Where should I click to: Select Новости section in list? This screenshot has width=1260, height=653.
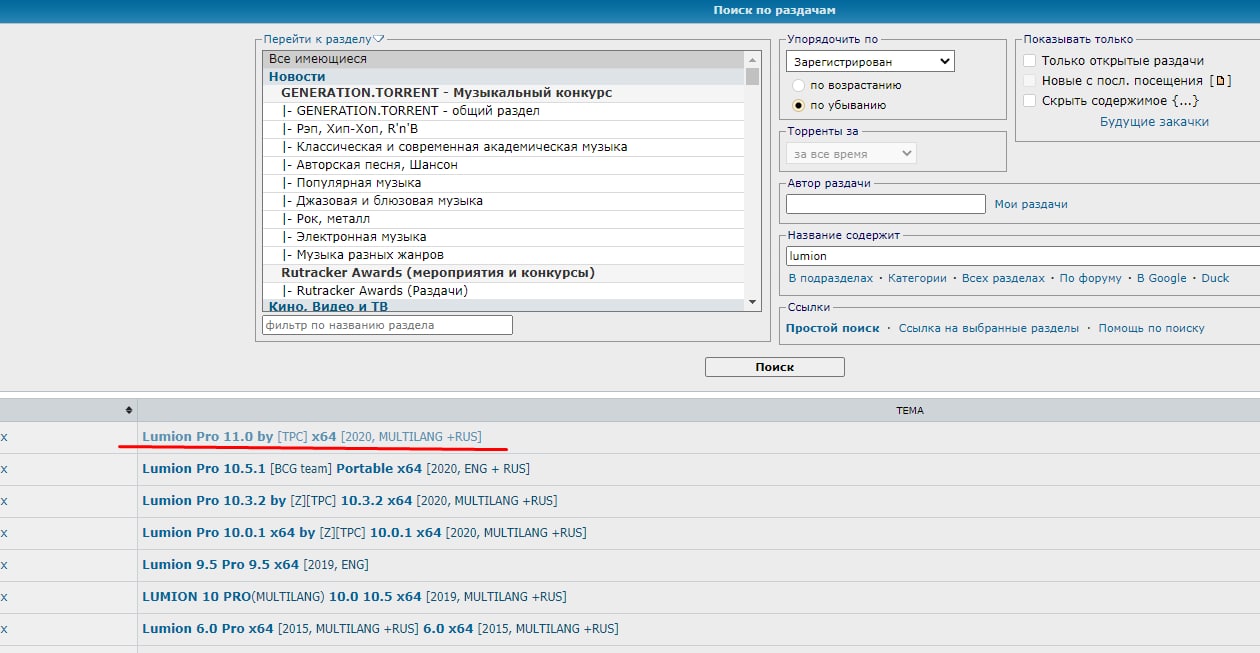[504, 76]
